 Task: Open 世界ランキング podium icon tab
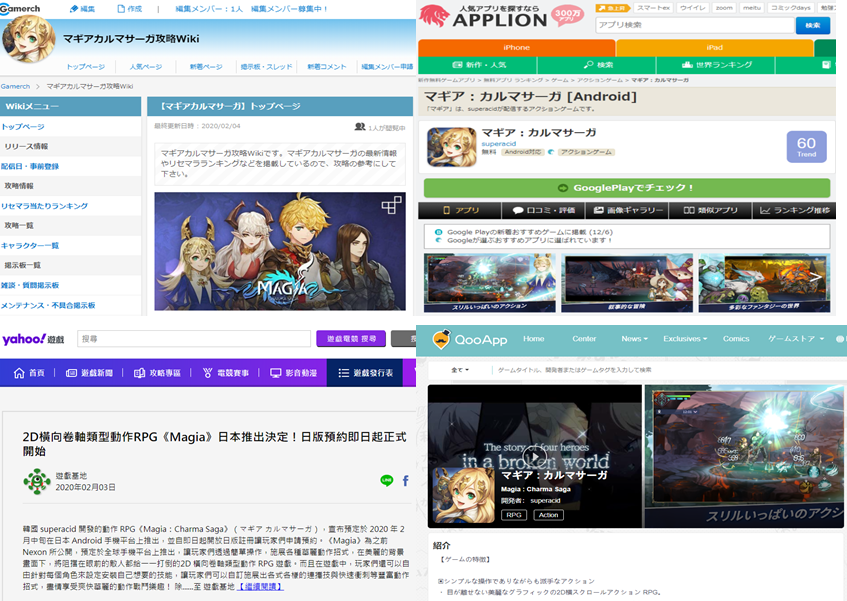687,65
